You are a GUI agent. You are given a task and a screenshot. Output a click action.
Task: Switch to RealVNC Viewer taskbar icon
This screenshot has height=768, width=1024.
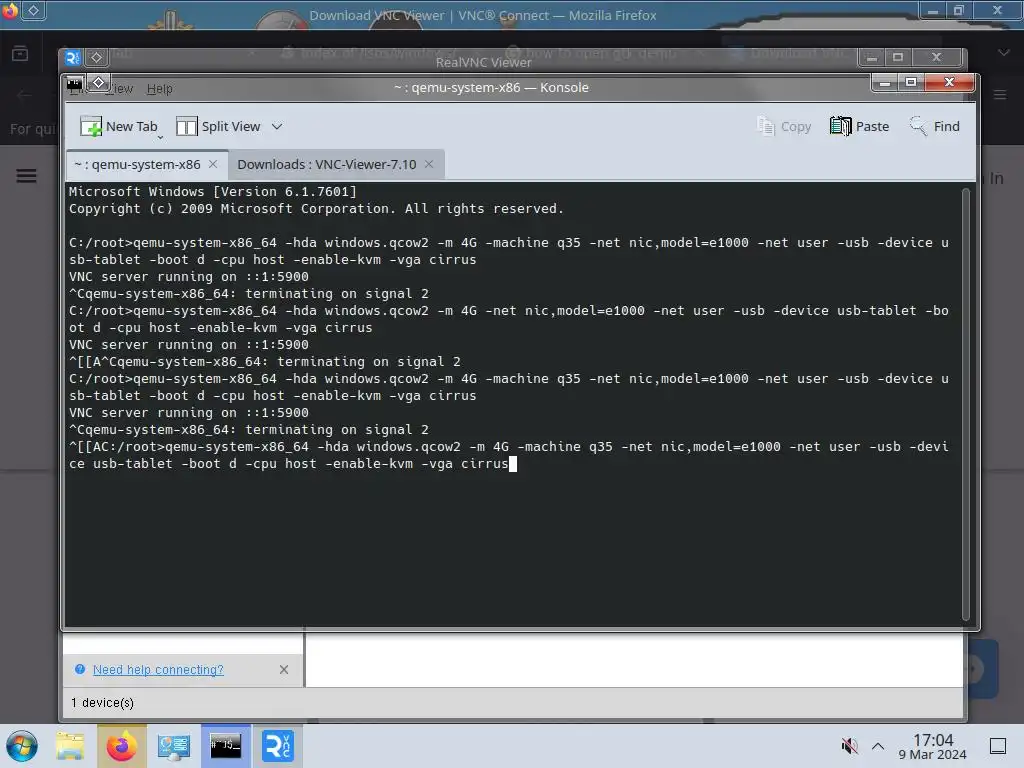[x=278, y=746]
